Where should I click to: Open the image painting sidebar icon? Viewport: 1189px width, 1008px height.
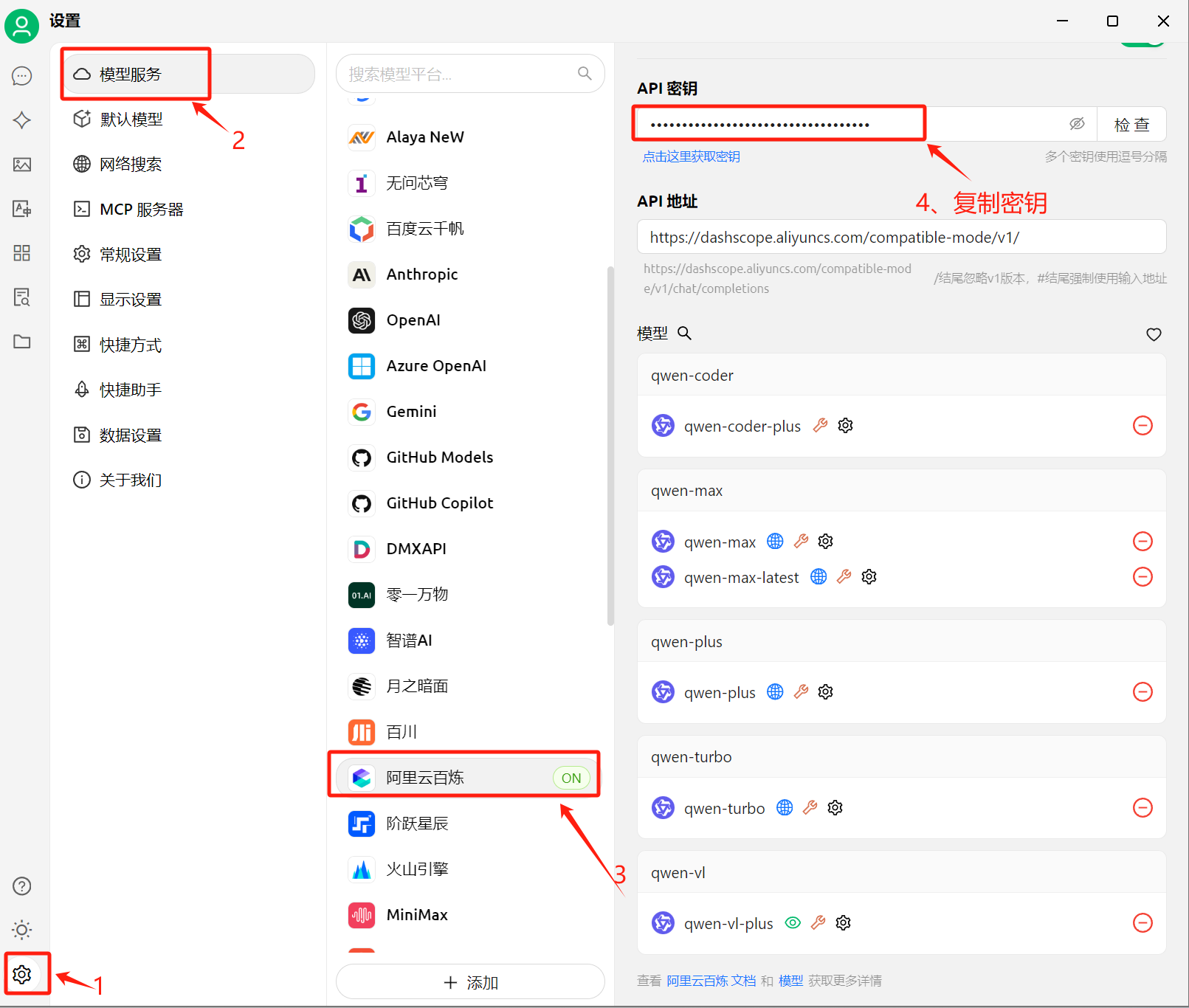tap(22, 165)
